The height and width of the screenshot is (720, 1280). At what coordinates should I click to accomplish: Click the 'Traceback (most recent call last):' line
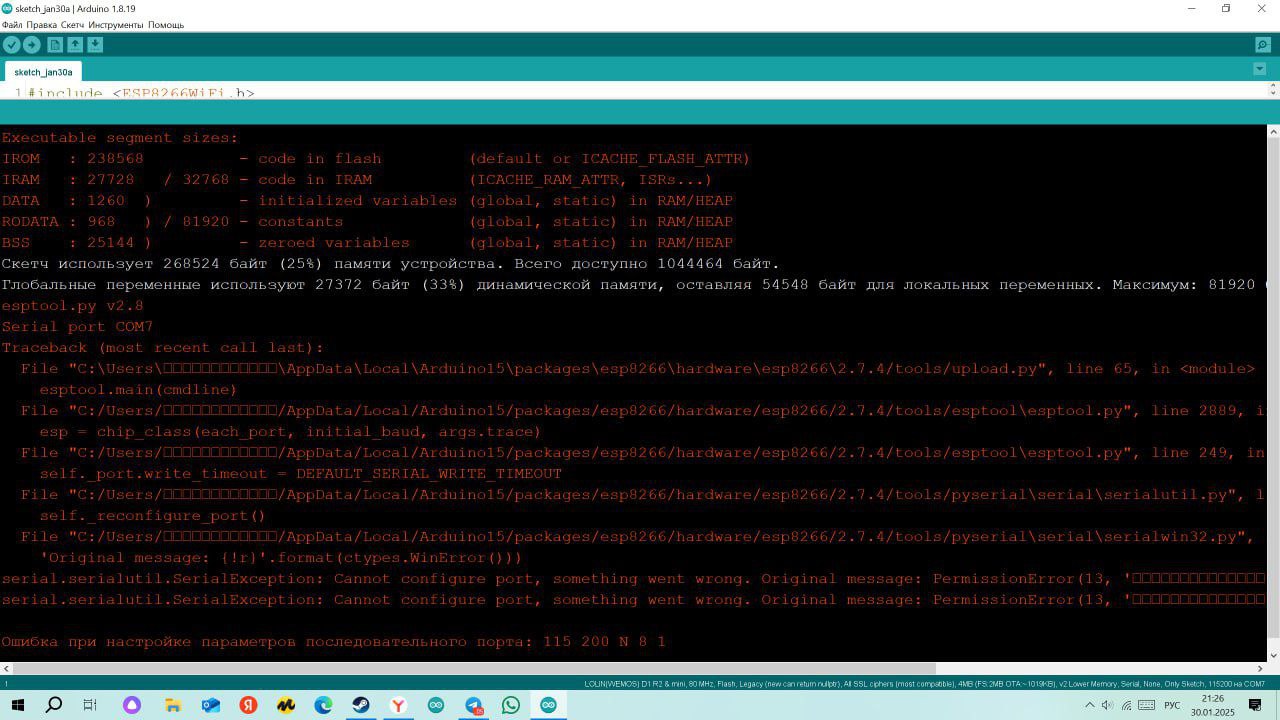(x=162, y=348)
